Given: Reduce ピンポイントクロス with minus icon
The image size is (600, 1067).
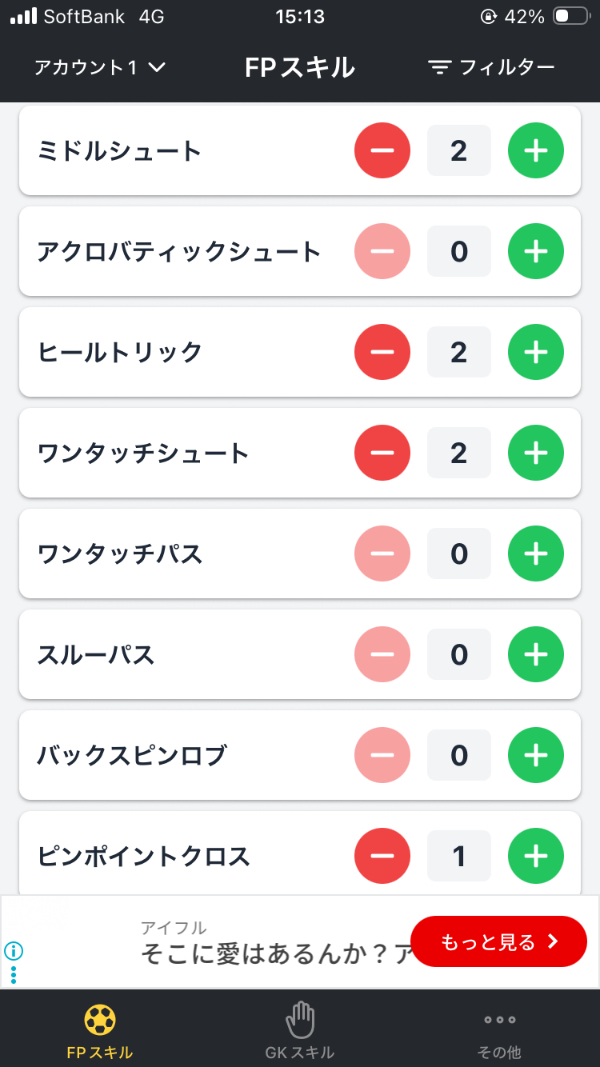Looking at the screenshot, I should (x=382, y=856).
